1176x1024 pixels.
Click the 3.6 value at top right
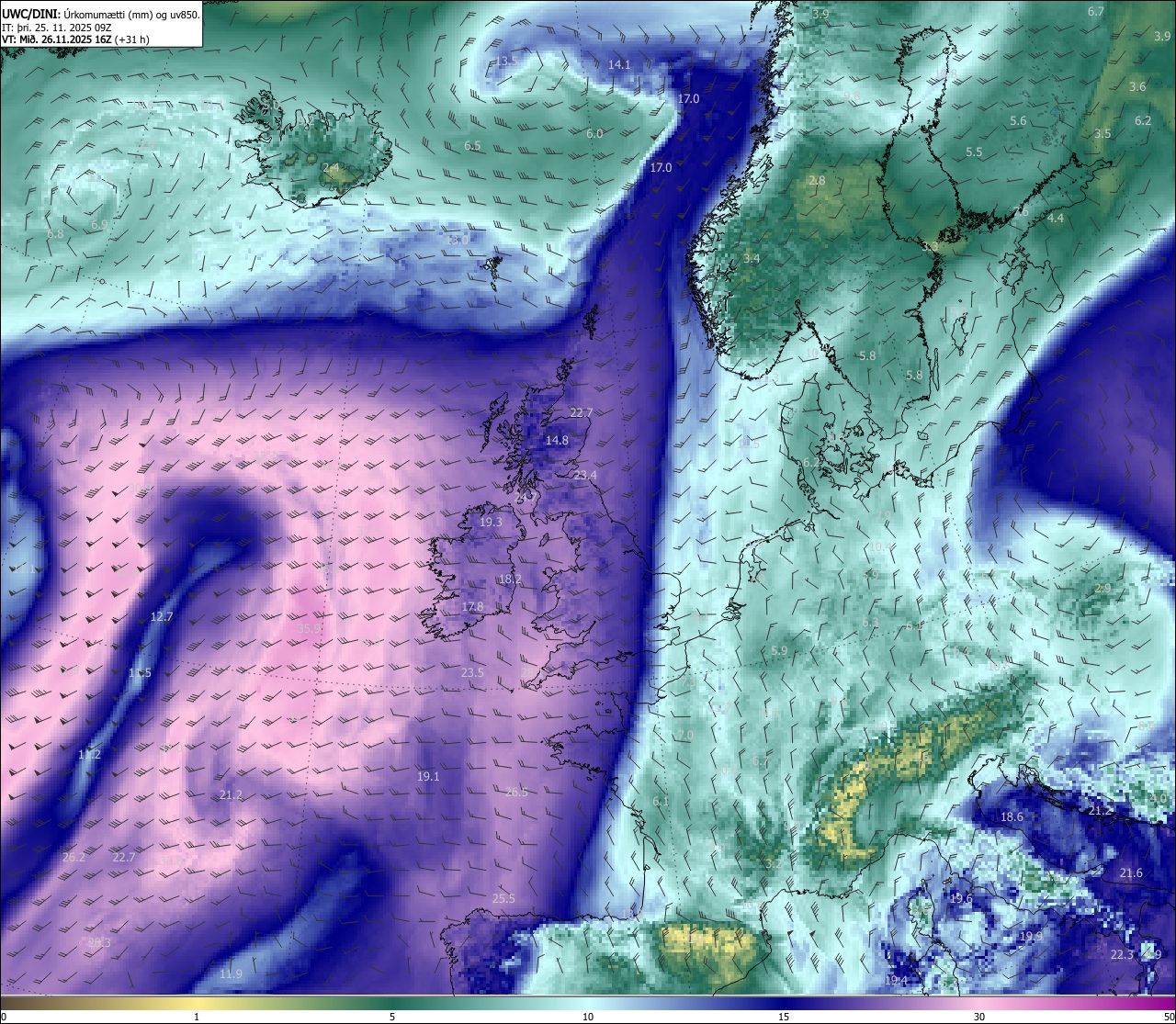[1137, 86]
